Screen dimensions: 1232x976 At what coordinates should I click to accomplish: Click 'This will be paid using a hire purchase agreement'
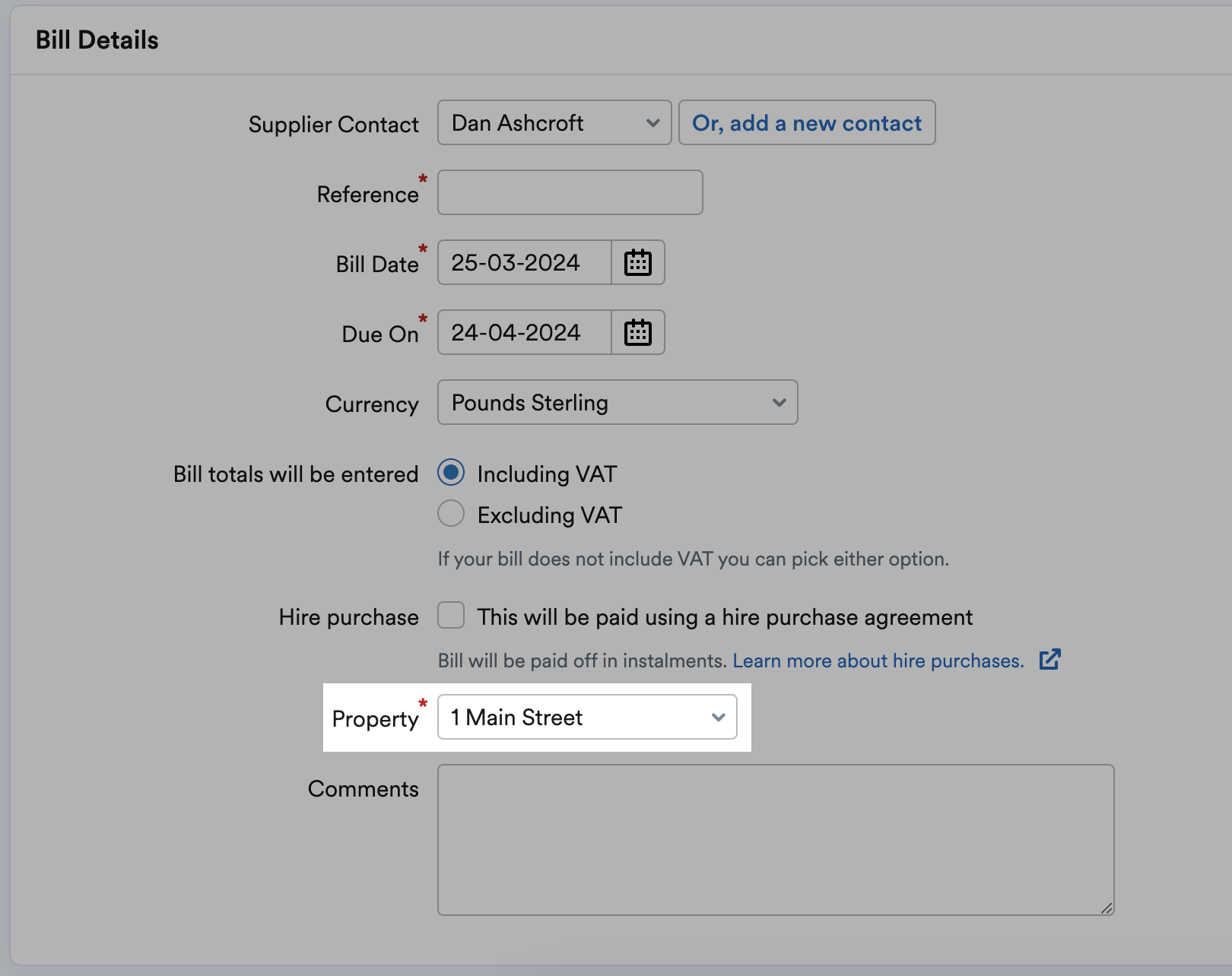(725, 617)
